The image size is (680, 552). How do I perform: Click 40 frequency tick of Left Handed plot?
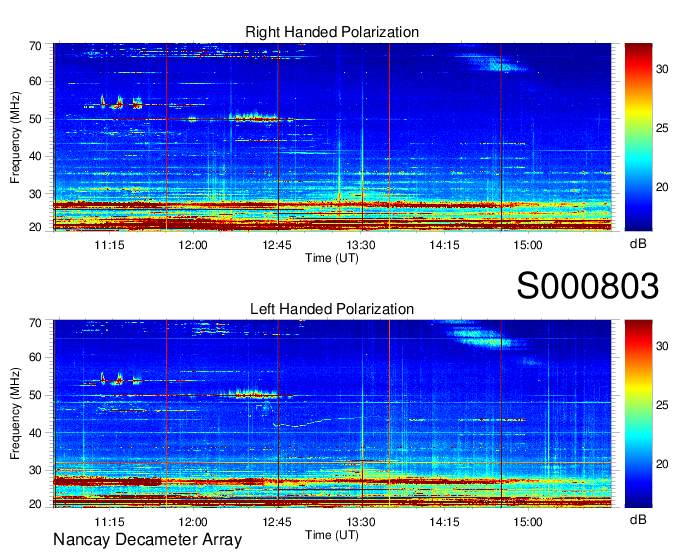[35, 433]
